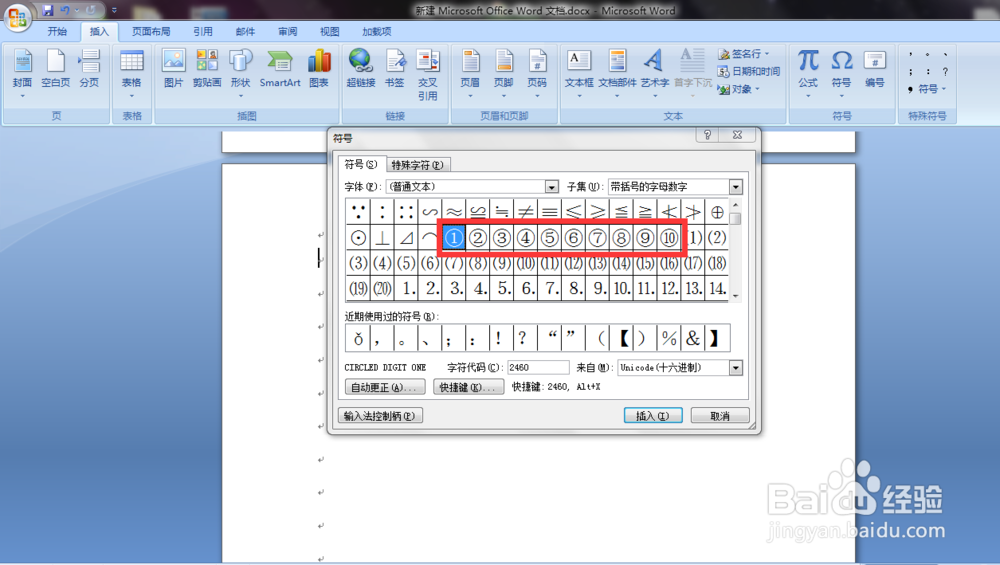The image size is (1000, 565).
Task: Select the circled digit ② symbol
Action: pos(477,238)
